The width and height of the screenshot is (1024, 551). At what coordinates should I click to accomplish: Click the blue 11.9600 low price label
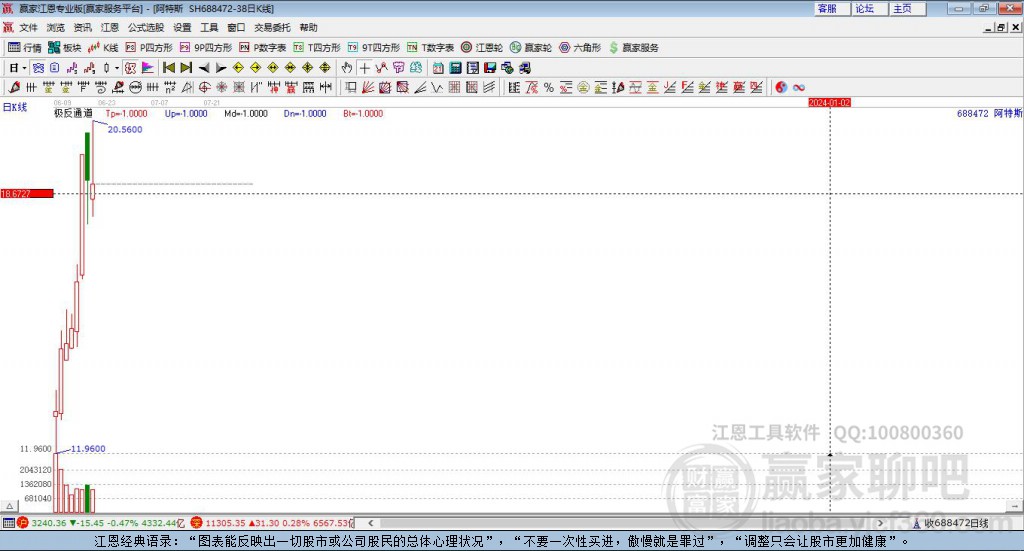[88, 449]
